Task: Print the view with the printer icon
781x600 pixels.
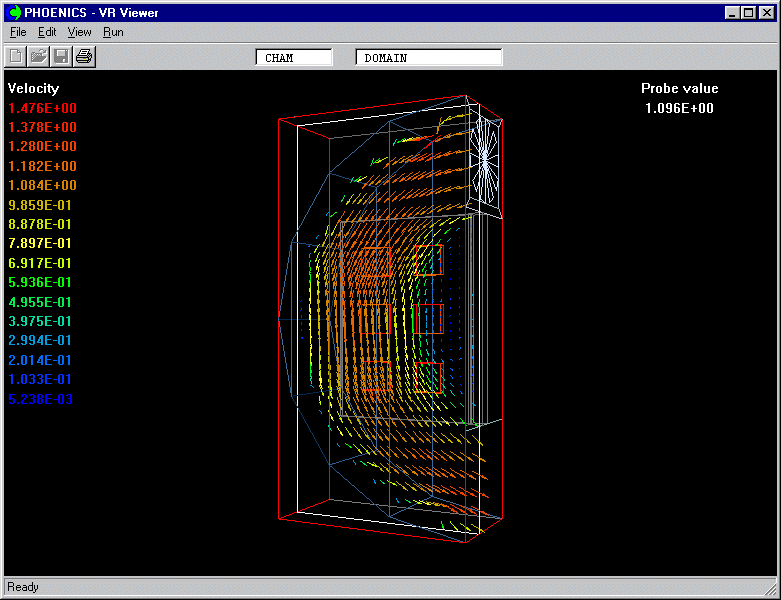Action: [84, 56]
